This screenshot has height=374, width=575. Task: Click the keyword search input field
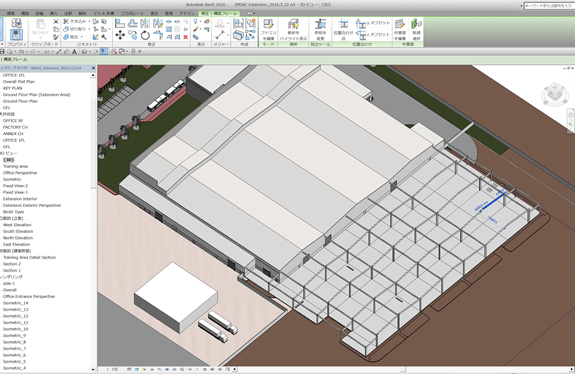click(x=549, y=6)
